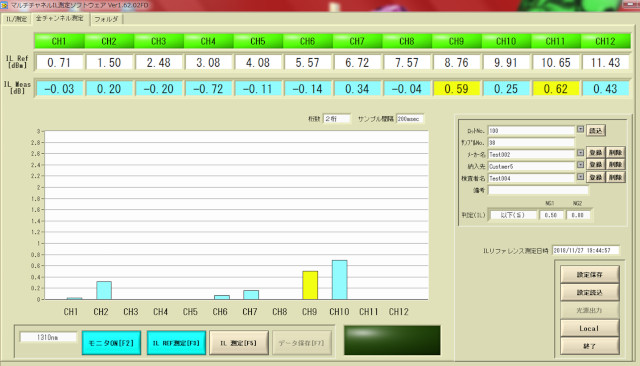Expand the Lot No. dropdown arrow
The image size is (640, 366).
(x=580, y=129)
